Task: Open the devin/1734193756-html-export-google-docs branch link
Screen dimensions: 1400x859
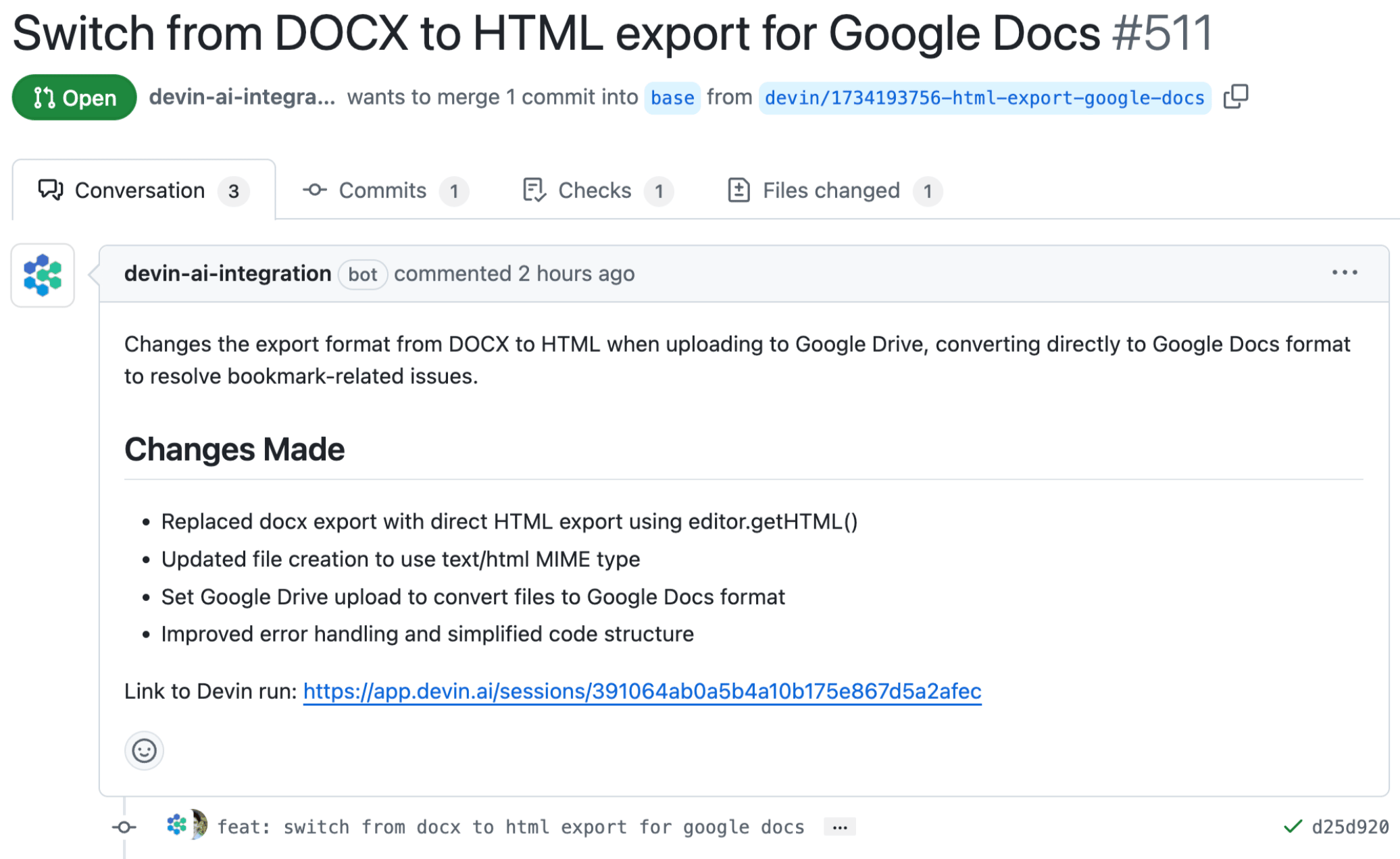Action: click(984, 98)
